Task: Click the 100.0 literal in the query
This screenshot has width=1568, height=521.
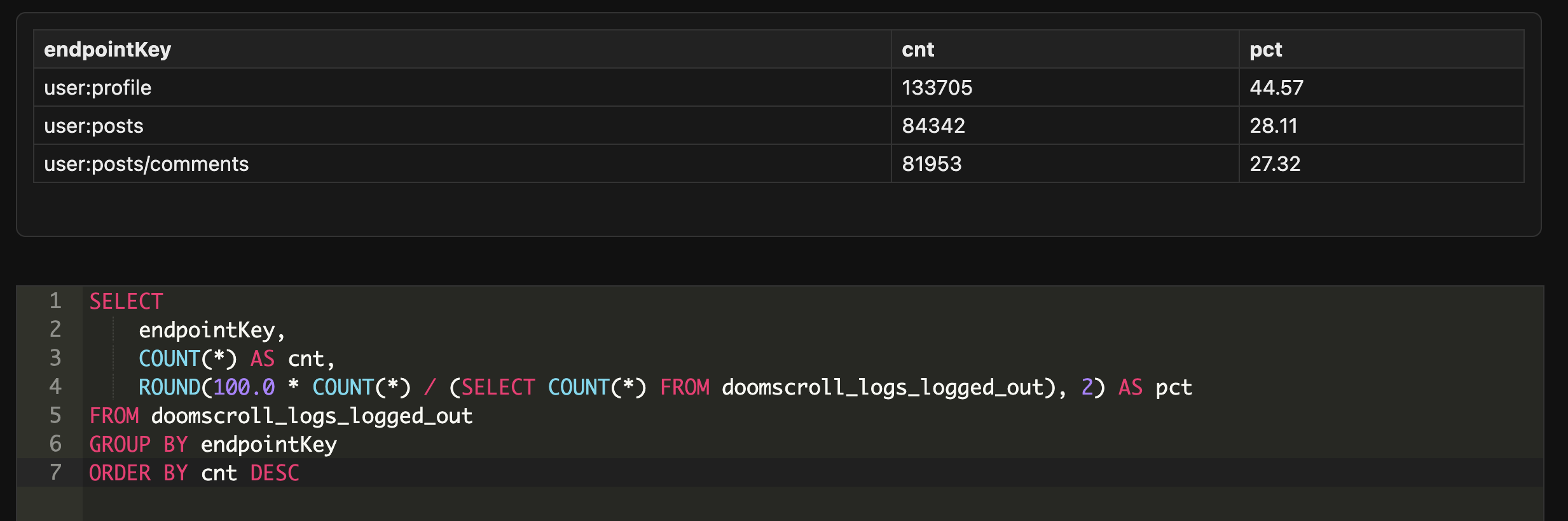Action: pos(244,387)
